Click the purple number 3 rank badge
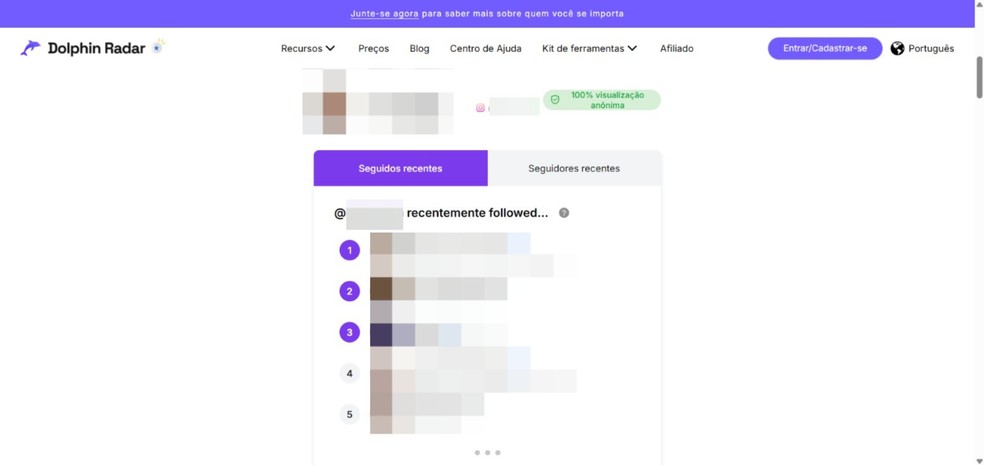Viewport: 984px width, 465px height. pyautogui.click(x=349, y=332)
